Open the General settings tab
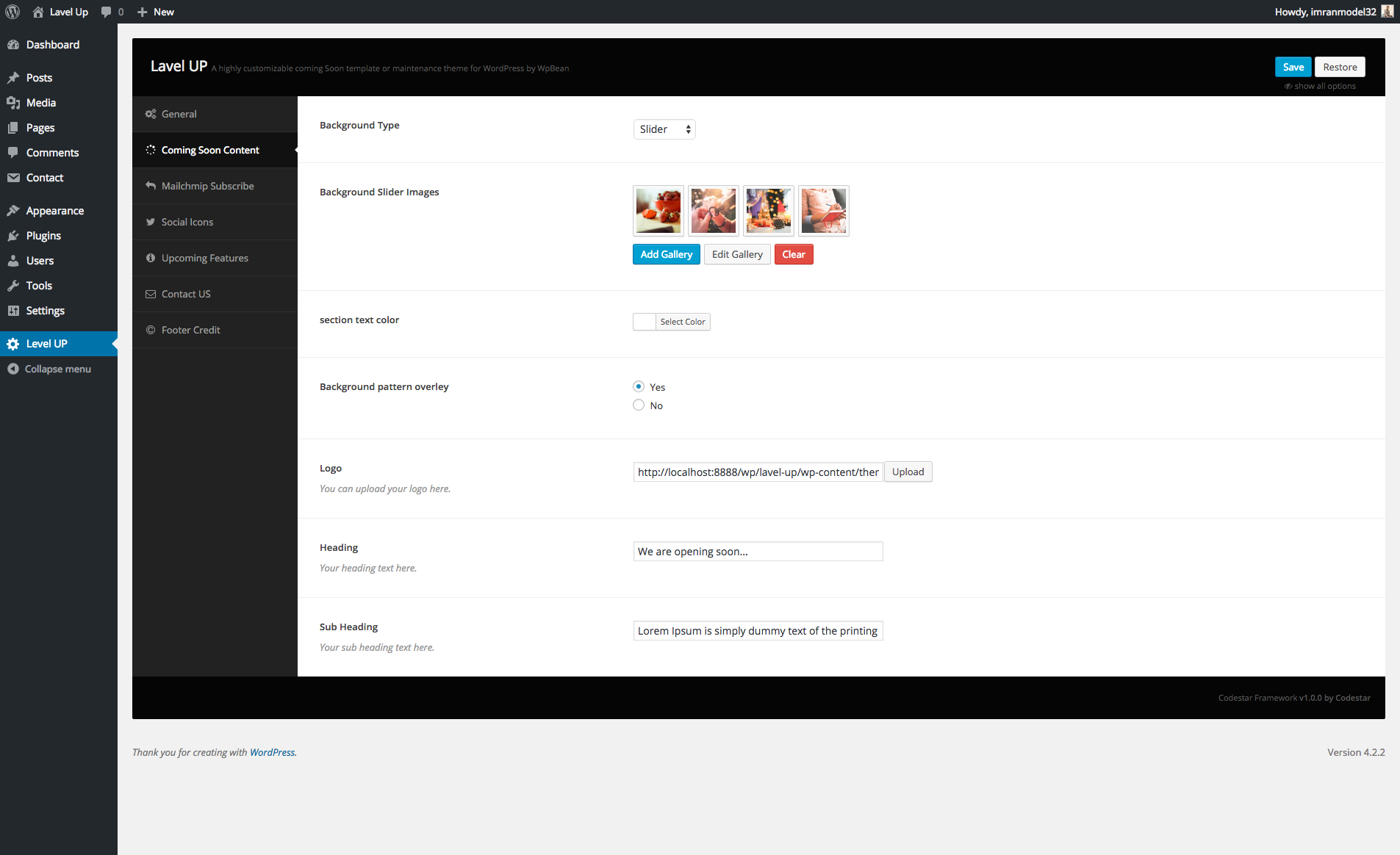This screenshot has width=1400, height=855. (215, 114)
